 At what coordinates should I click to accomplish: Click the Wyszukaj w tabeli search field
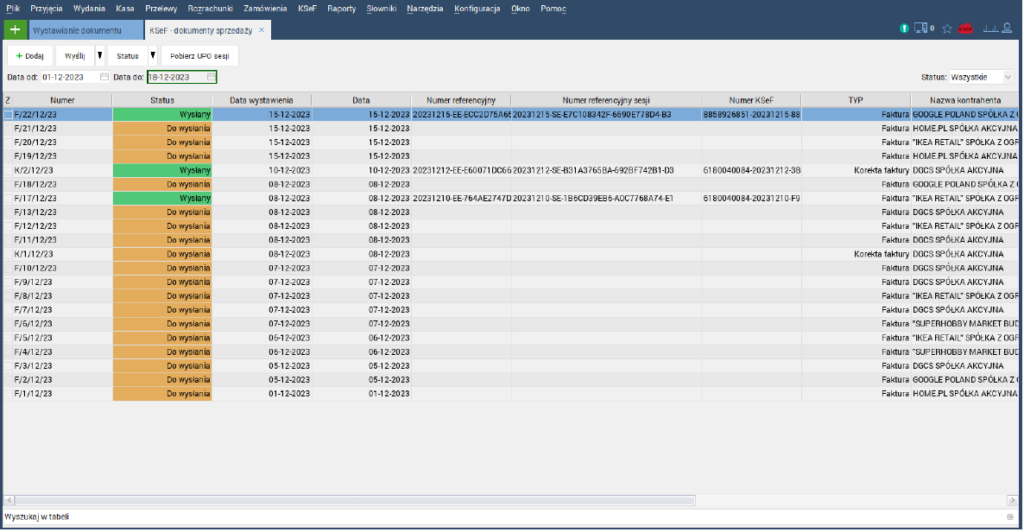click(500, 516)
